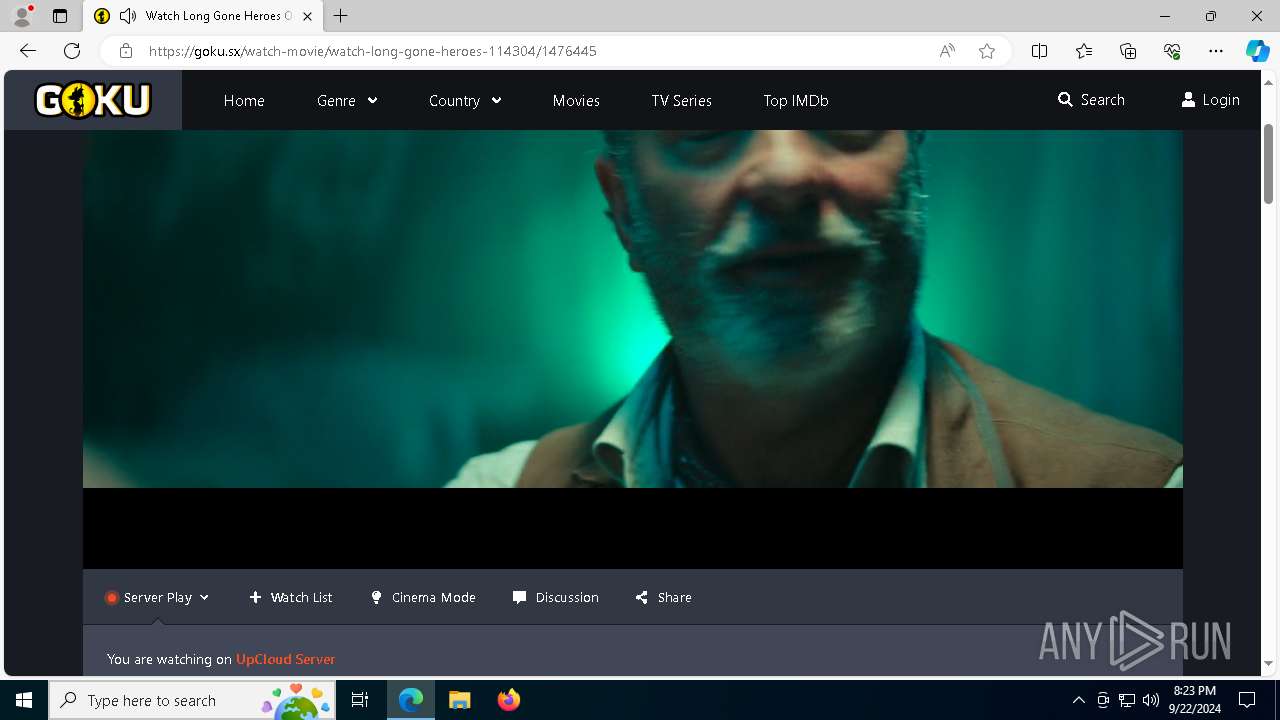Open Read aloud in address bar

tap(947, 51)
